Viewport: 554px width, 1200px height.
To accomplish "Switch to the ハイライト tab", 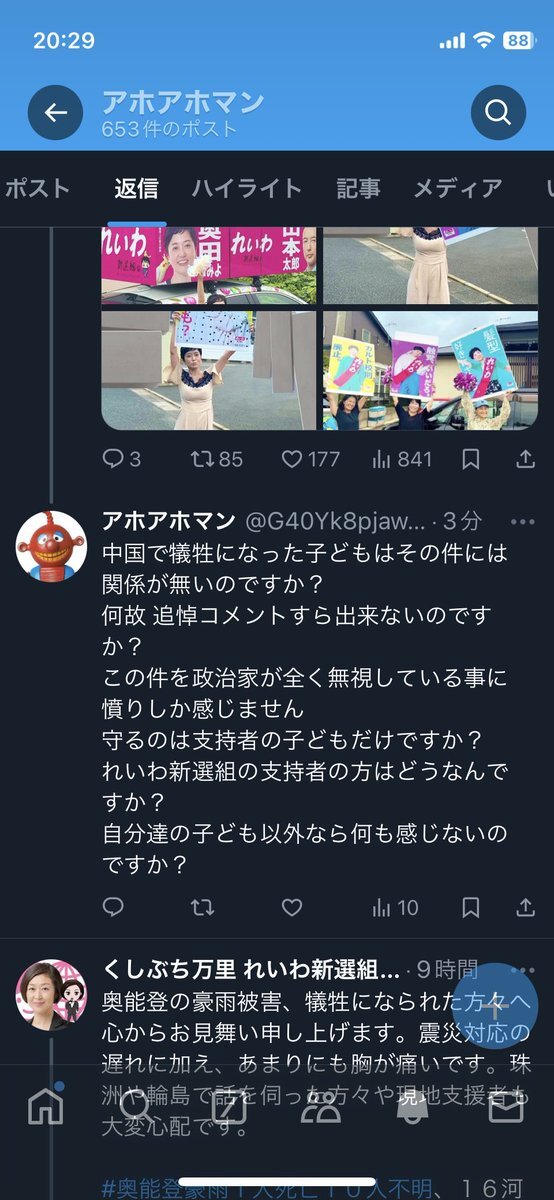I will [246, 188].
